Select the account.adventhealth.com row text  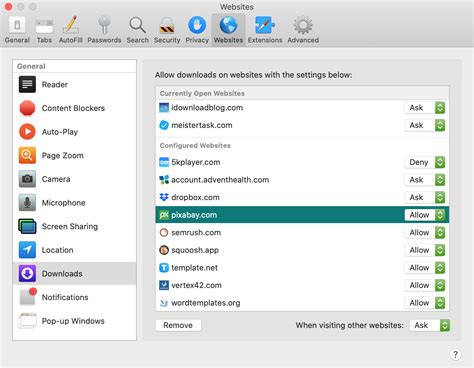[x=220, y=180]
